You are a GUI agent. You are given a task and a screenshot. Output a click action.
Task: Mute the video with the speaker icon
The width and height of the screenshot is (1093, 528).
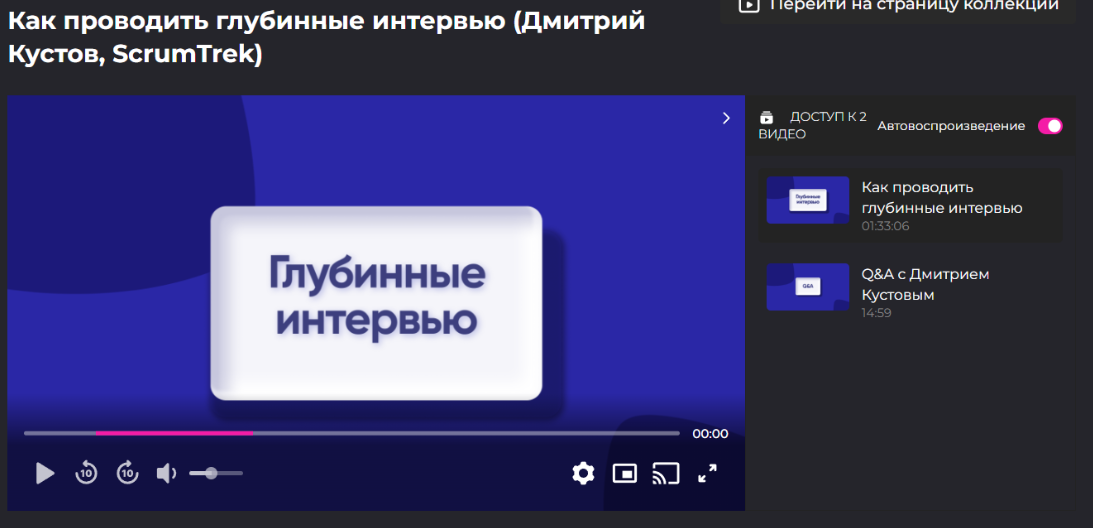[166, 473]
